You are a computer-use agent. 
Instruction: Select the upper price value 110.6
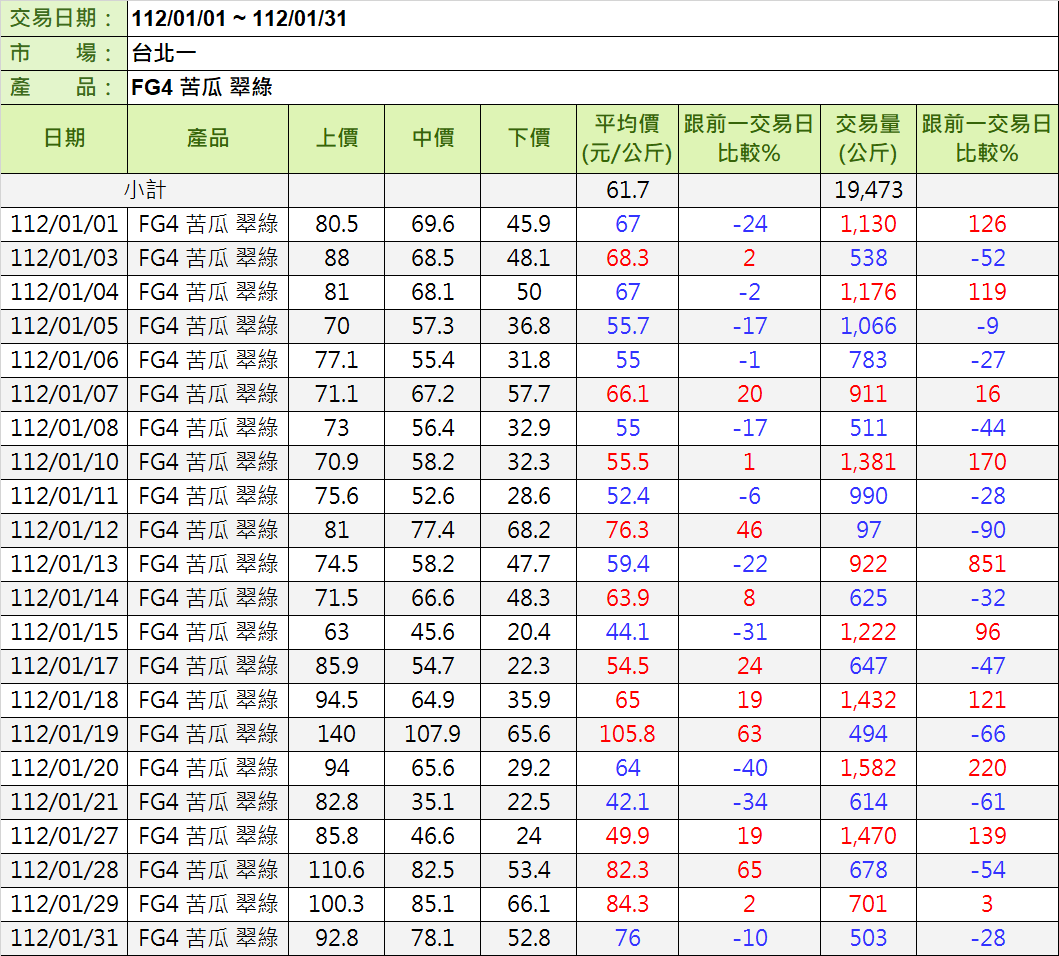(337, 870)
